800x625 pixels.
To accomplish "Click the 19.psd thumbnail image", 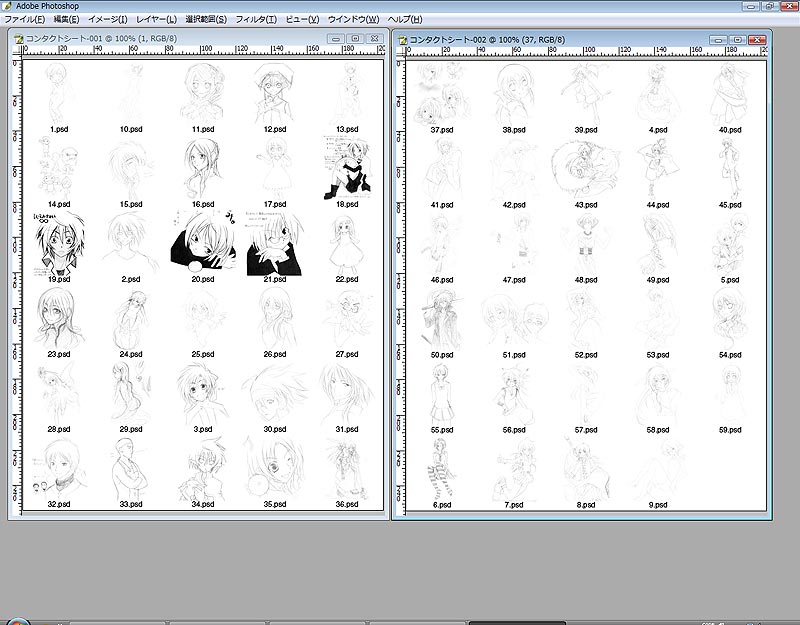I will point(58,241).
